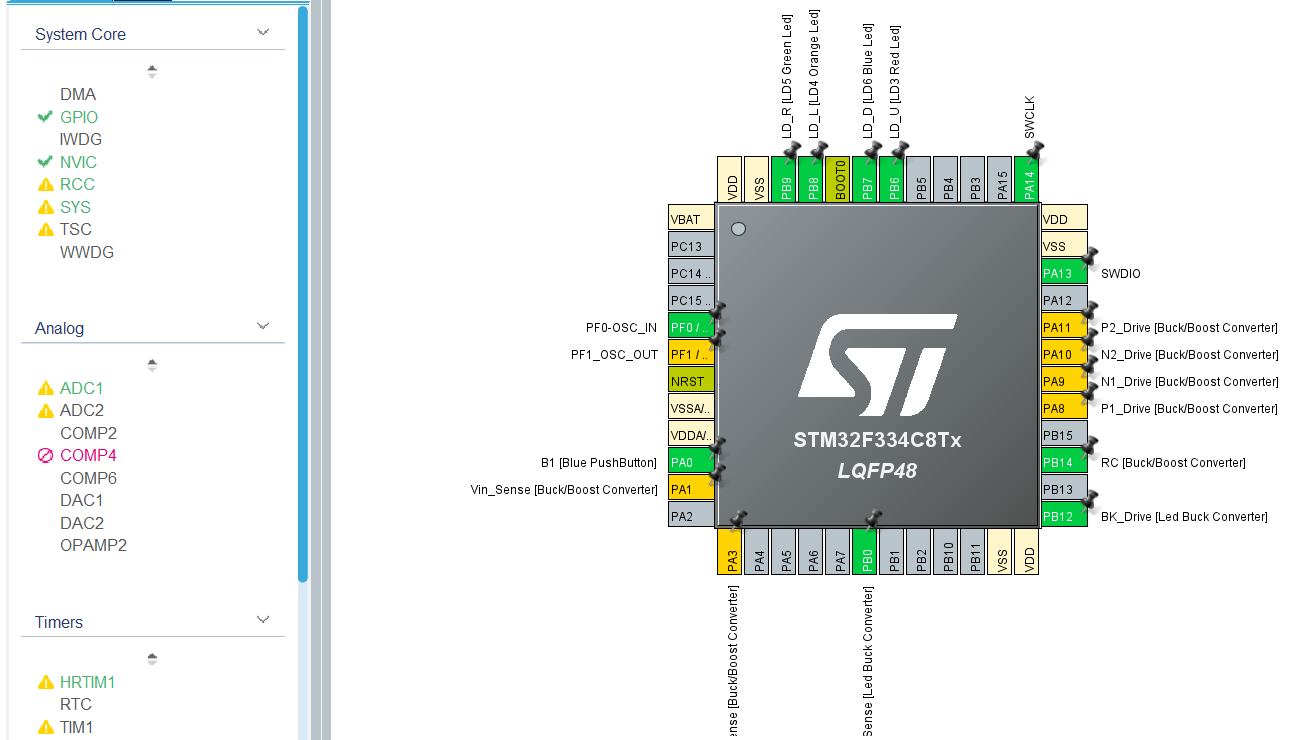This screenshot has height=740, width=1292.
Task: Click the warning icon beside TIM1
Action: tap(44, 727)
